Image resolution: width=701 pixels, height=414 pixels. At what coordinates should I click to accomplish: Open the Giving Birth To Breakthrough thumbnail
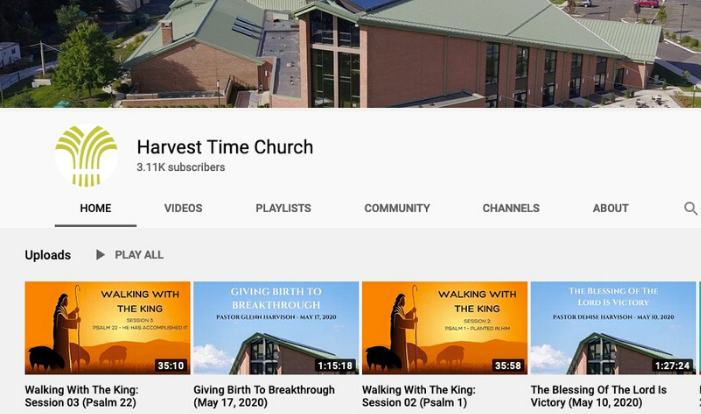(276, 328)
